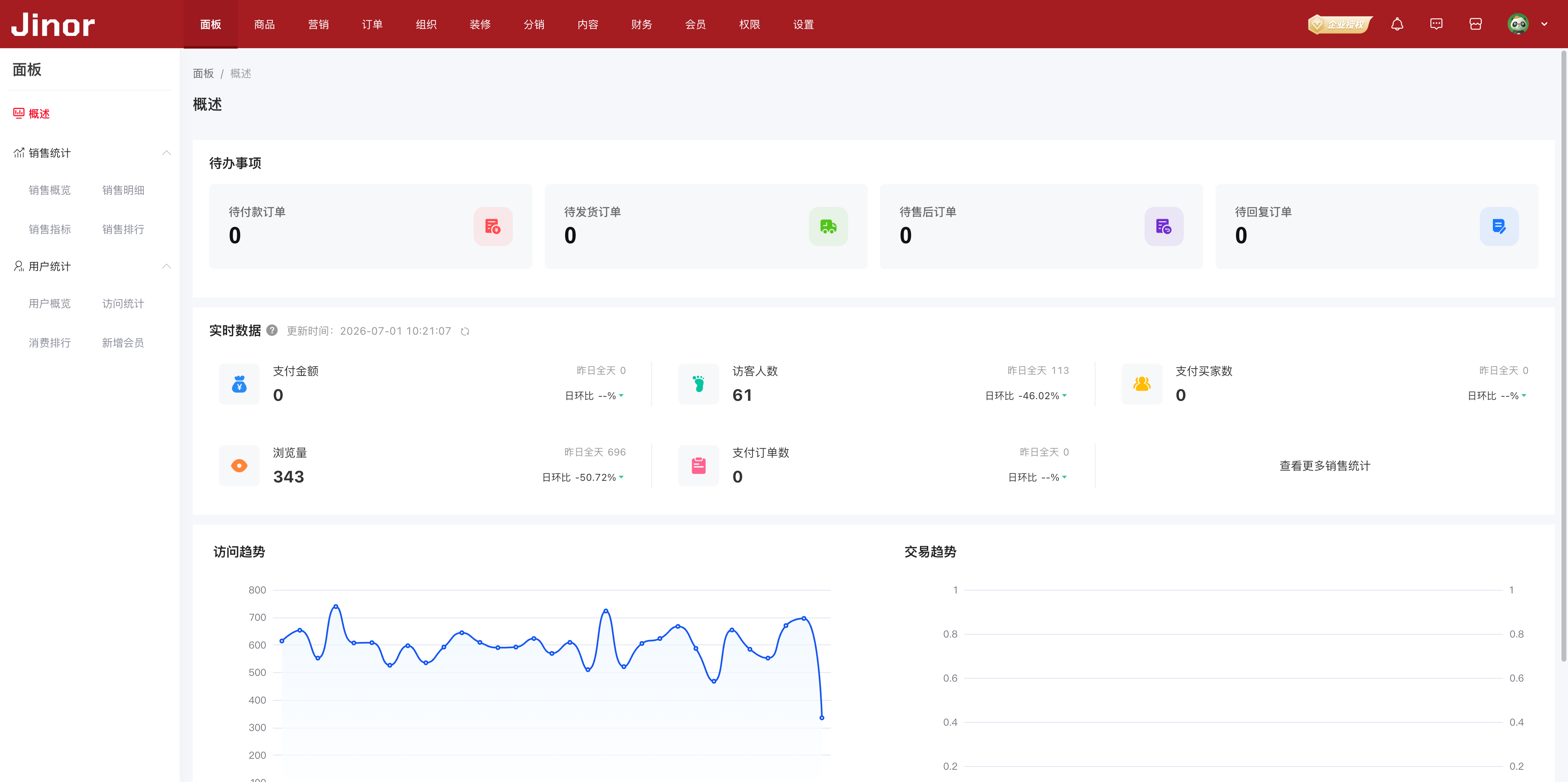Open the 待发货订单 card

coord(706,227)
